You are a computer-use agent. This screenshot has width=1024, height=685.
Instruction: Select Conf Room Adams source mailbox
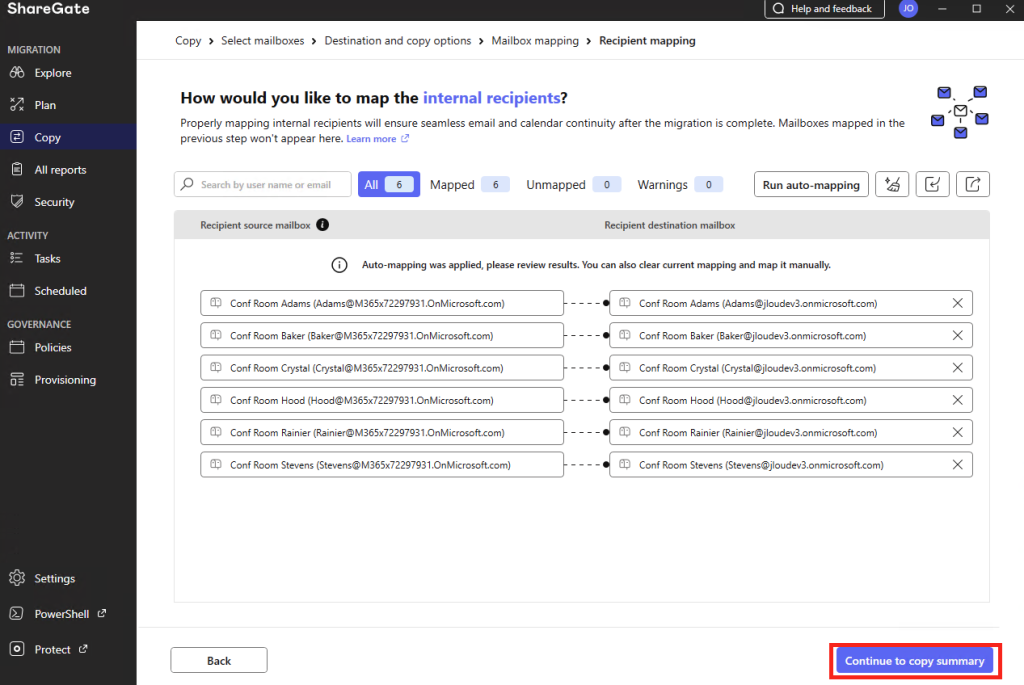coord(382,303)
